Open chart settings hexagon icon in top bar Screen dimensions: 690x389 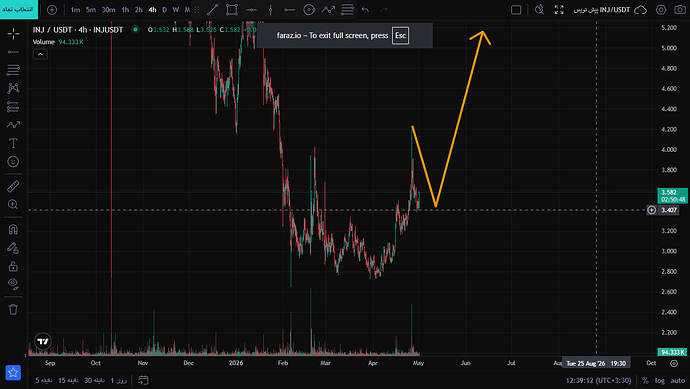661,10
